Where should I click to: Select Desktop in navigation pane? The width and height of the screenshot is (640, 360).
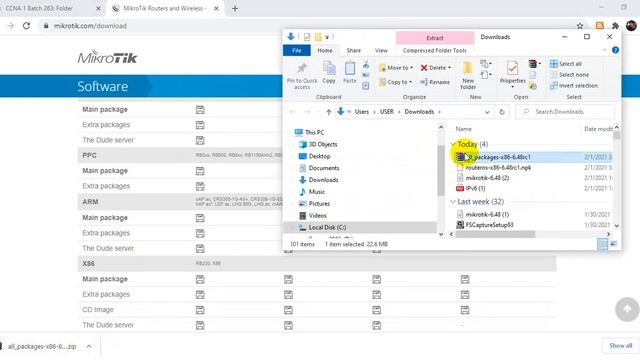point(319,156)
